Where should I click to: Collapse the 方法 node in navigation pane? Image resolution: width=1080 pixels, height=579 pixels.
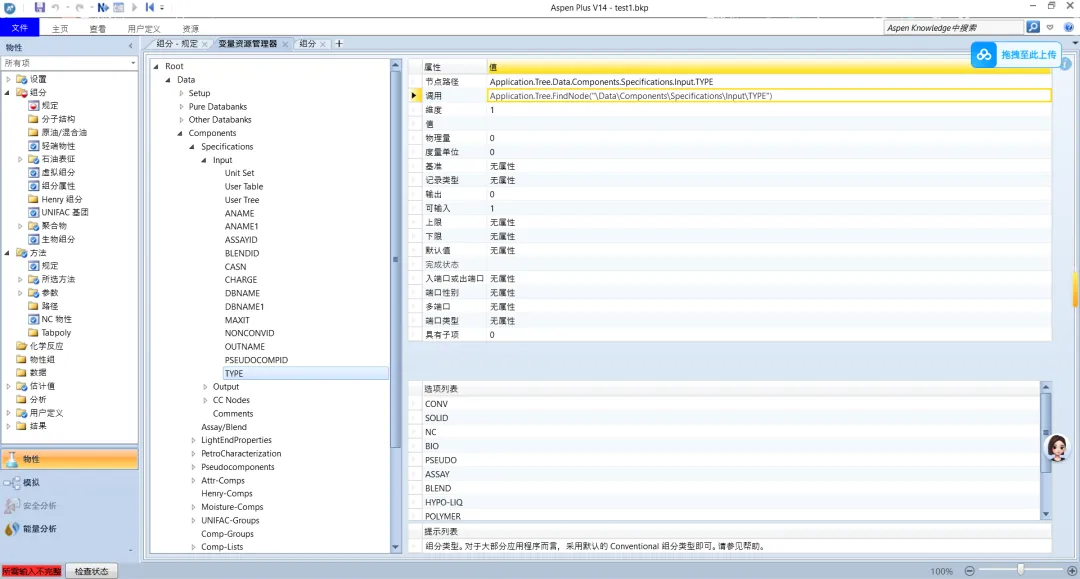8,253
